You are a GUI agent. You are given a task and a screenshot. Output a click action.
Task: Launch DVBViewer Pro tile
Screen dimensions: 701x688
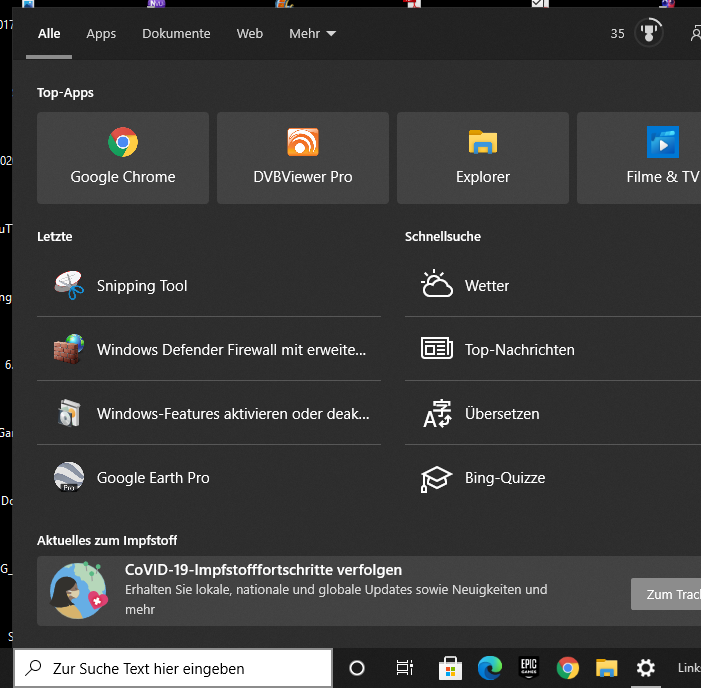(303, 158)
